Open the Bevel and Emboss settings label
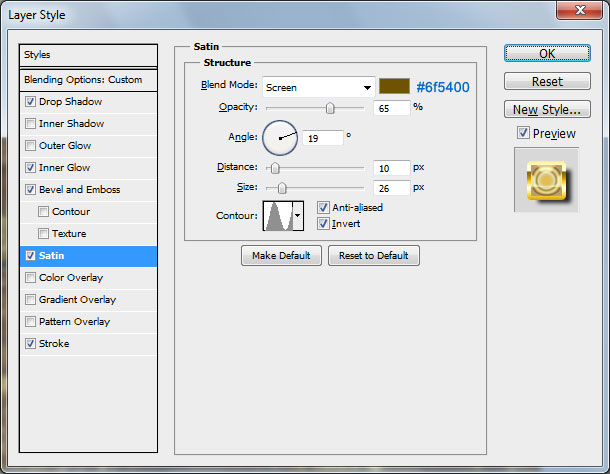The image size is (610, 474). [x=80, y=190]
